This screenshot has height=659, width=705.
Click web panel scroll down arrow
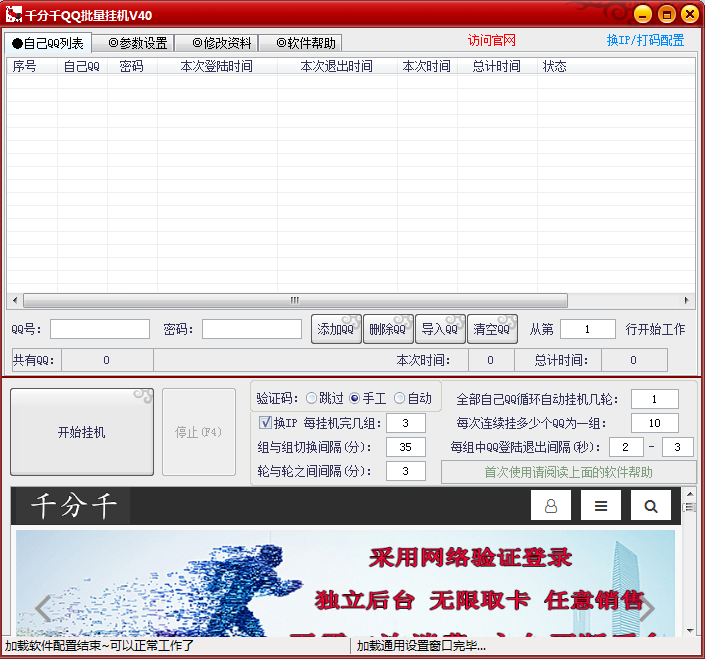(690, 630)
